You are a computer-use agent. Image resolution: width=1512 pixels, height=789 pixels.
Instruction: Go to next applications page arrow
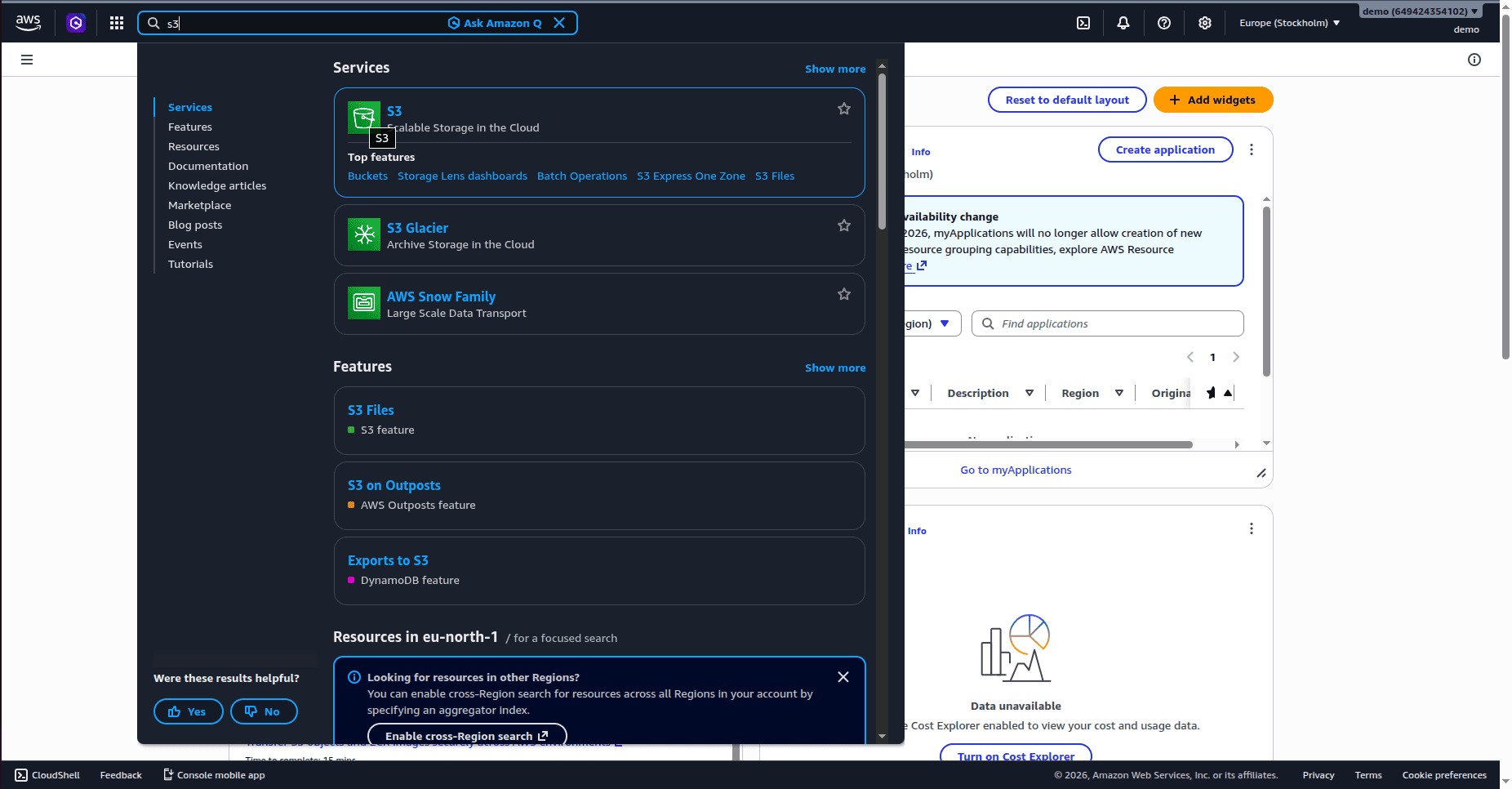coord(1236,357)
